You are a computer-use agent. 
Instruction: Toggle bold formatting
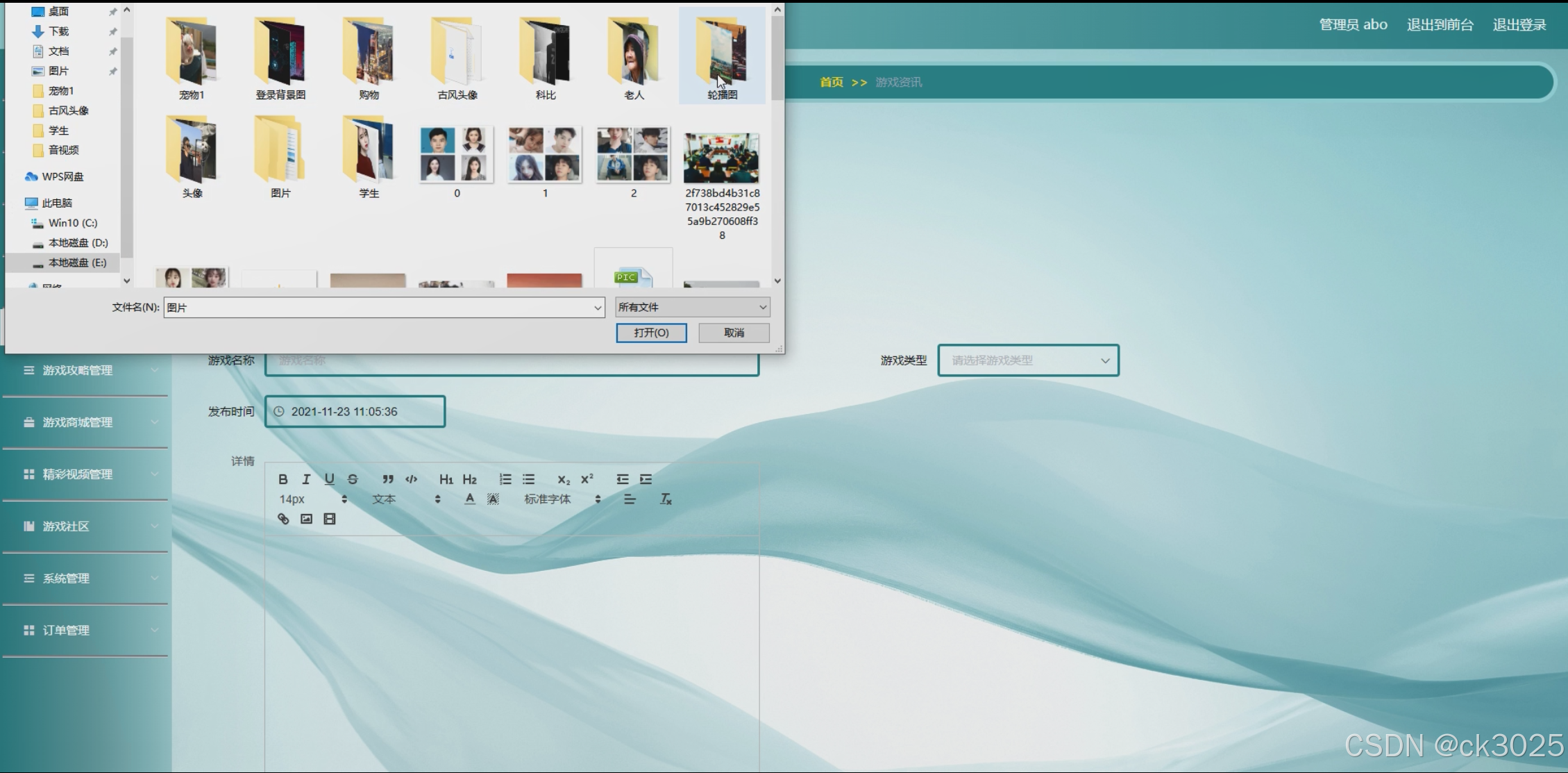(x=283, y=479)
